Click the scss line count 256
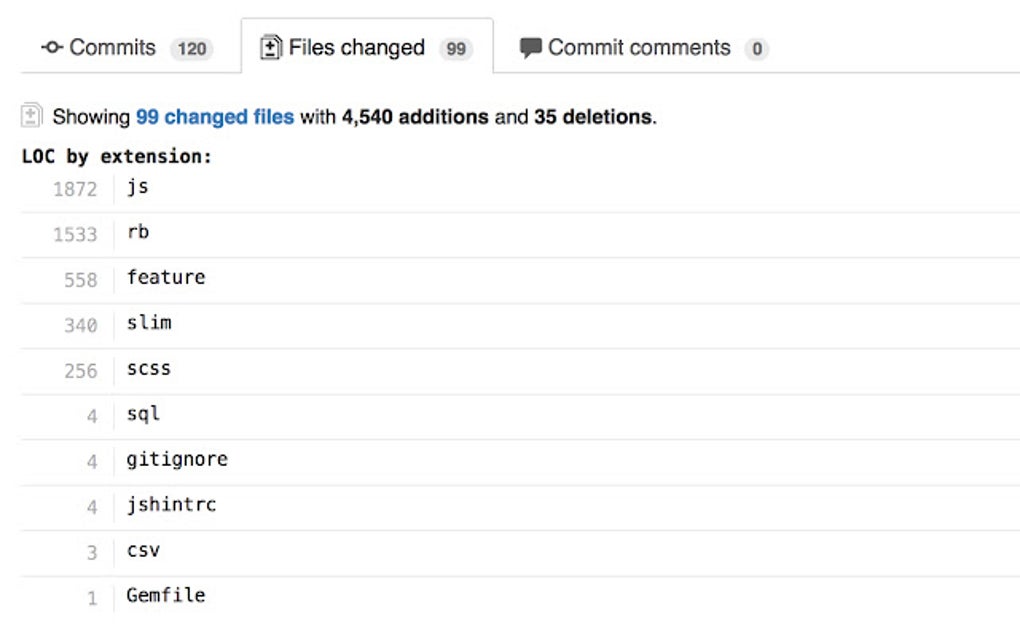The image size is (1020, 638). point(82,368)
